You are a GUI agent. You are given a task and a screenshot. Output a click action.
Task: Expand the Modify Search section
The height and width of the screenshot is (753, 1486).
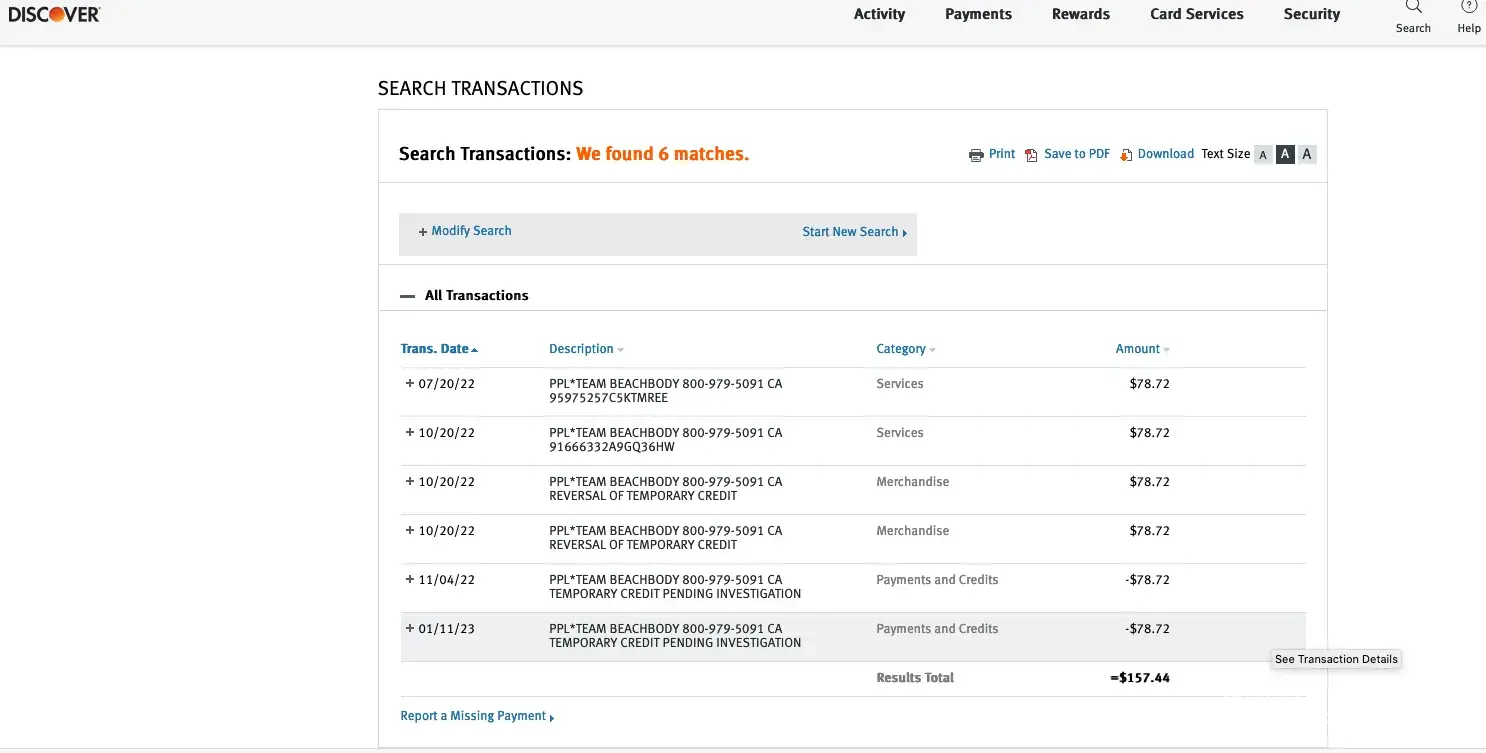pos(465,231)
